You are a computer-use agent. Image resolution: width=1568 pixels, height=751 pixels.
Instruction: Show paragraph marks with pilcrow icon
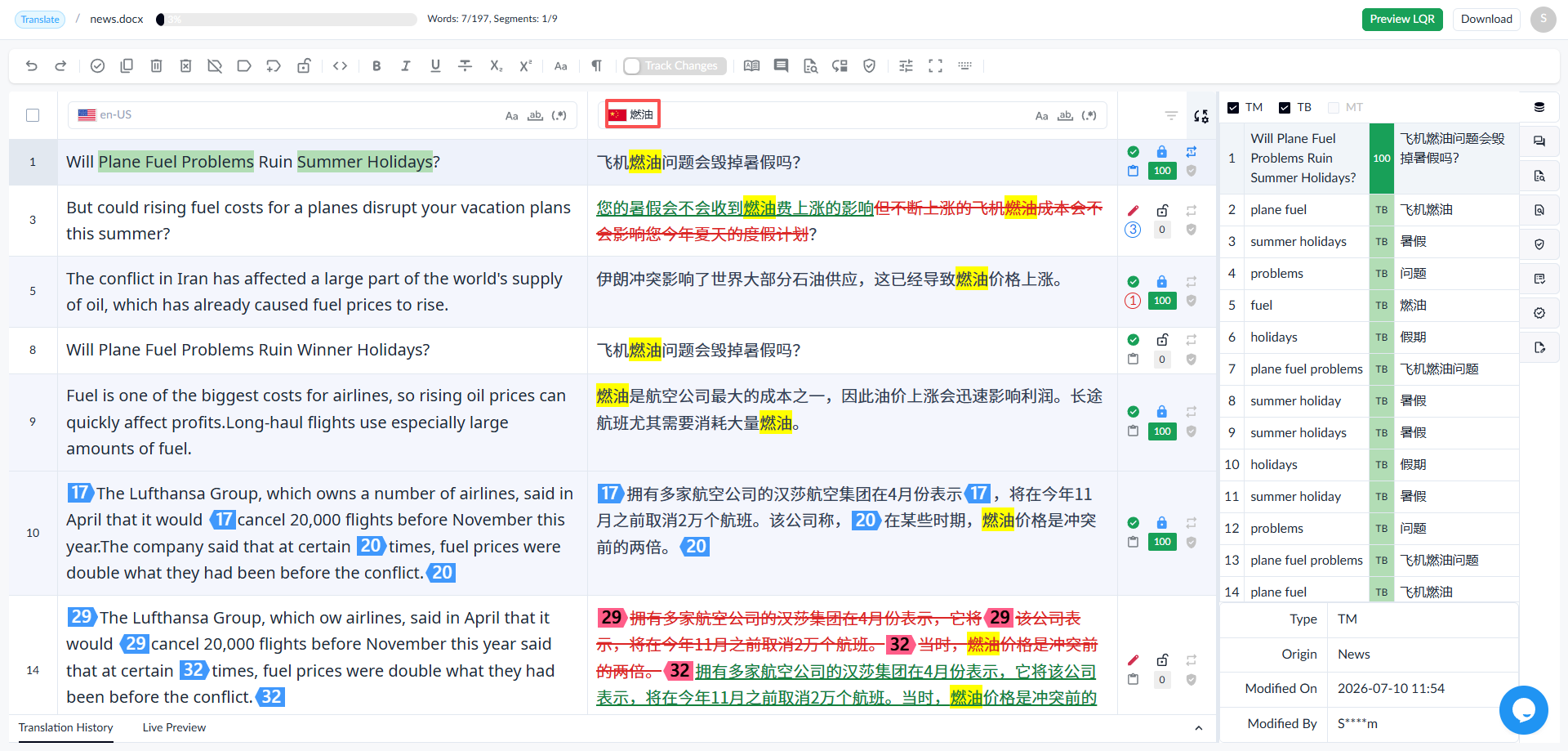point(596,66)
